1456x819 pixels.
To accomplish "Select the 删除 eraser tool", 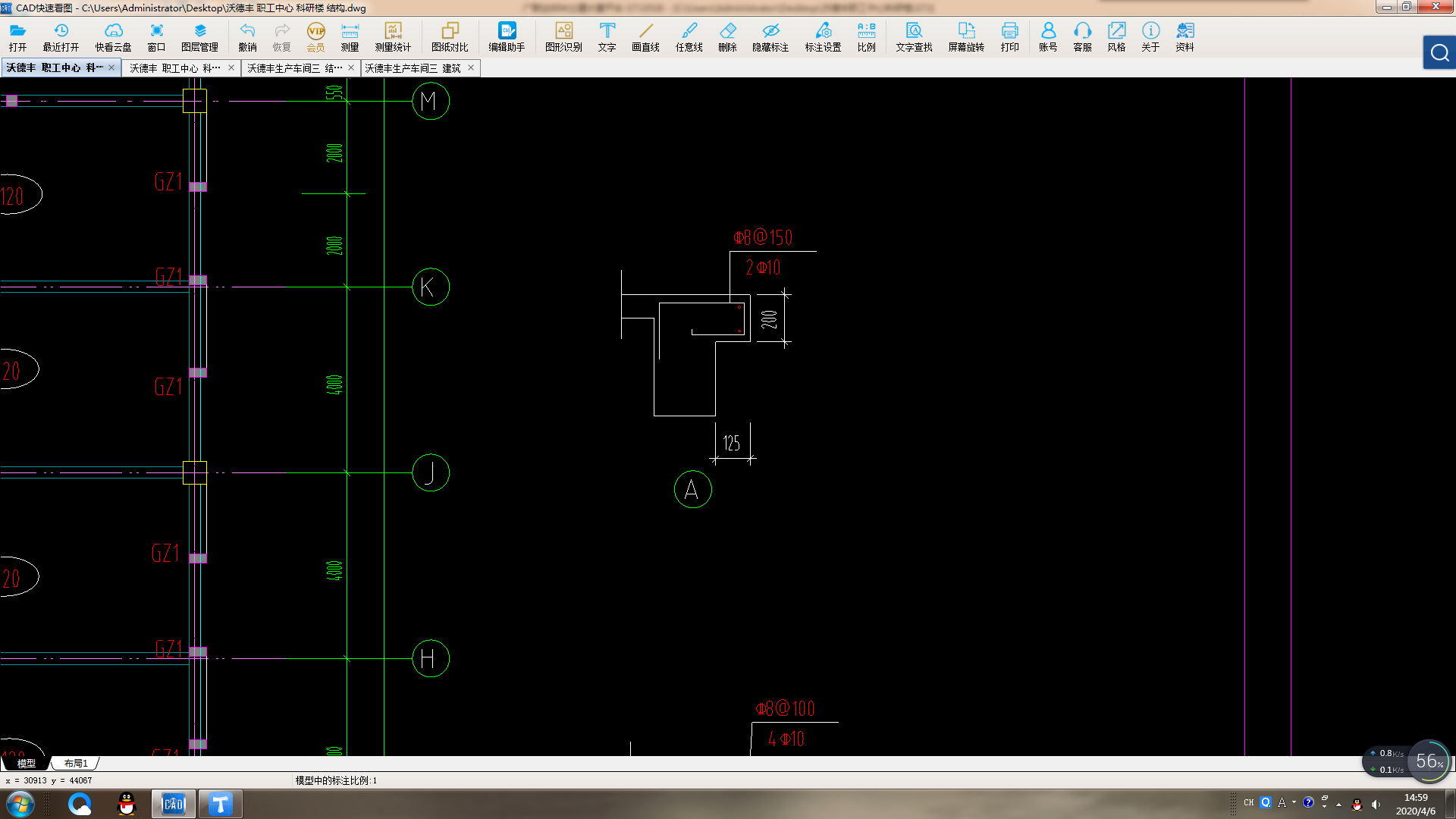I will click(727, 36).
